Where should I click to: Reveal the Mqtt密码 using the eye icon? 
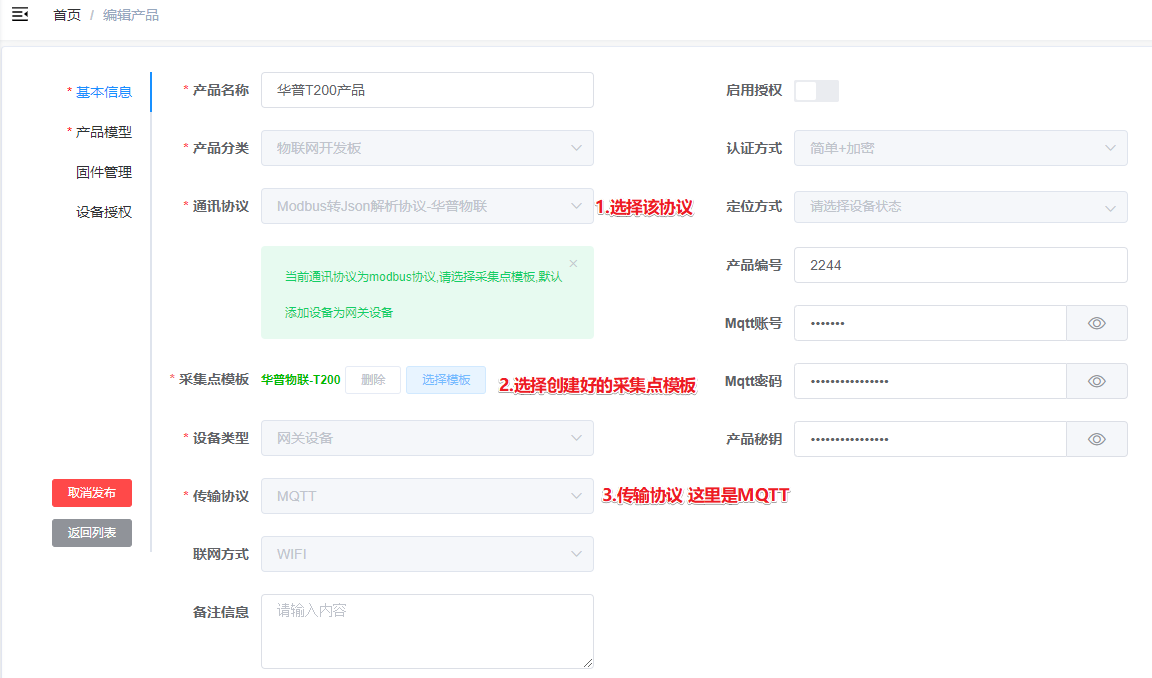1096,381
